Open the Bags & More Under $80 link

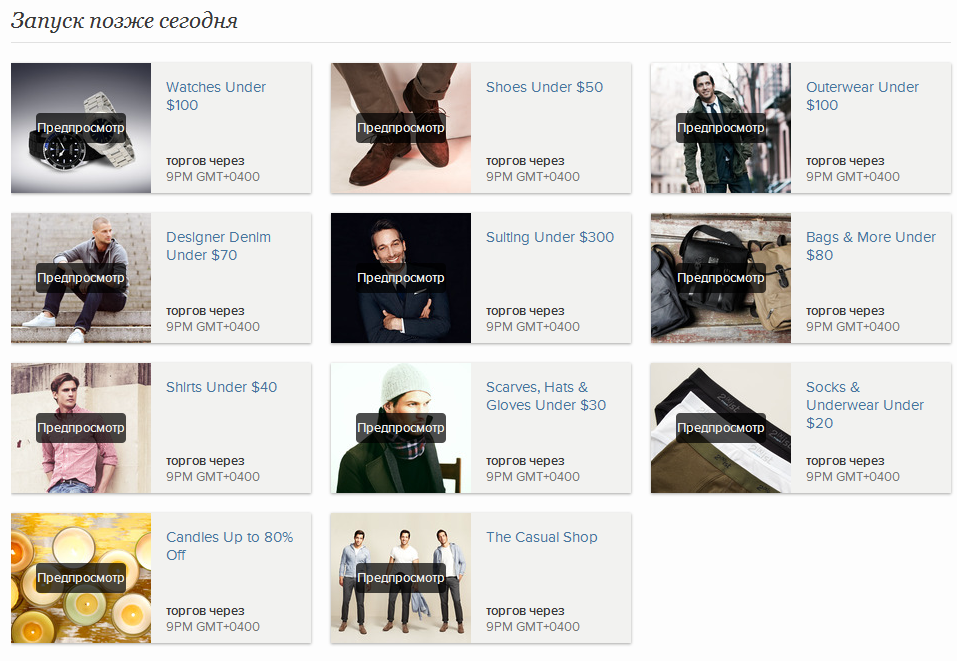(870, 246)
